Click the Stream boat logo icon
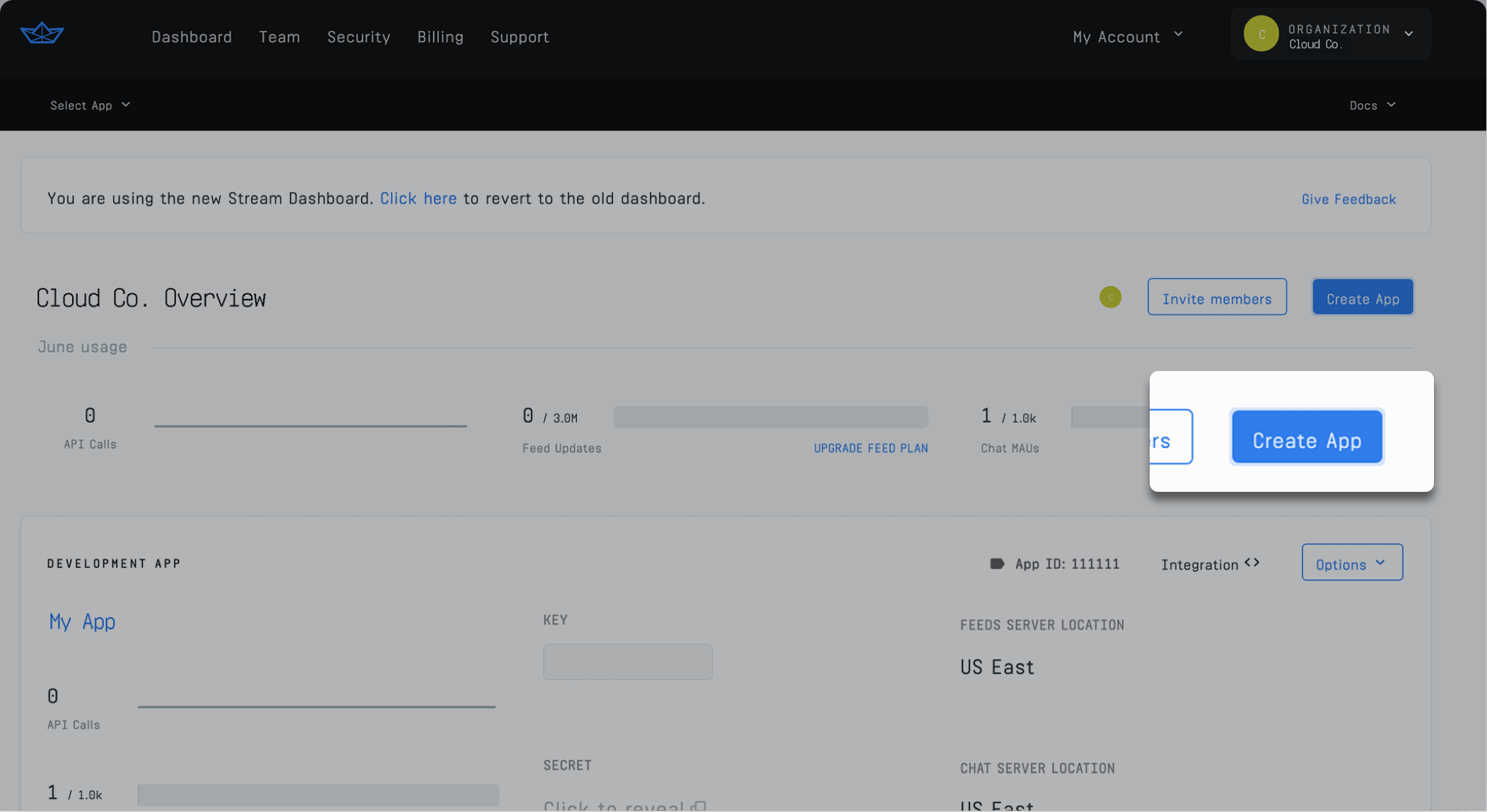The height and width of the screenshot is (812, 1487). (x=42, y=33)
